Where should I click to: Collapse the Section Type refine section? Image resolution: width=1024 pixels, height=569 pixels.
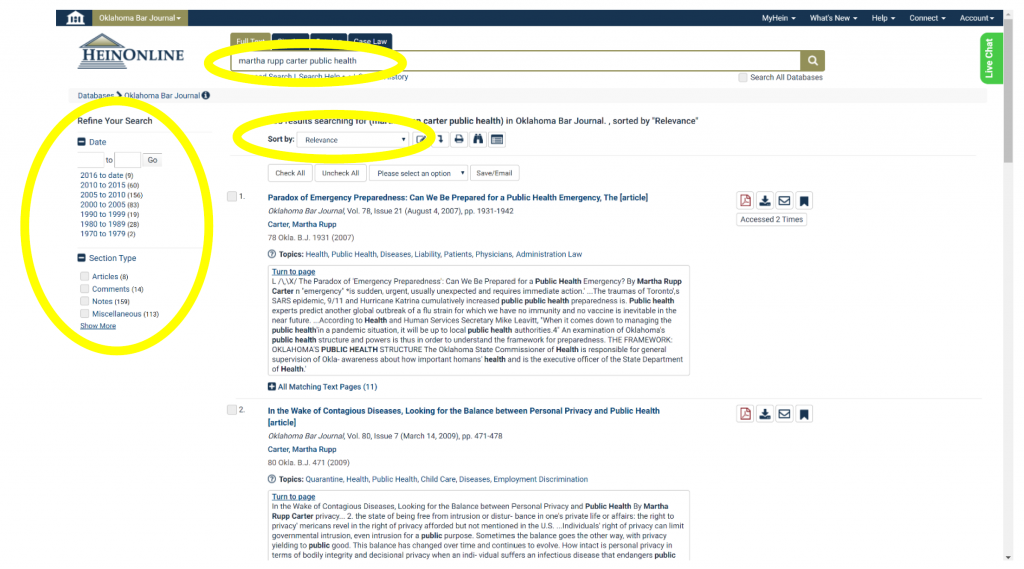tap(82, 258)
